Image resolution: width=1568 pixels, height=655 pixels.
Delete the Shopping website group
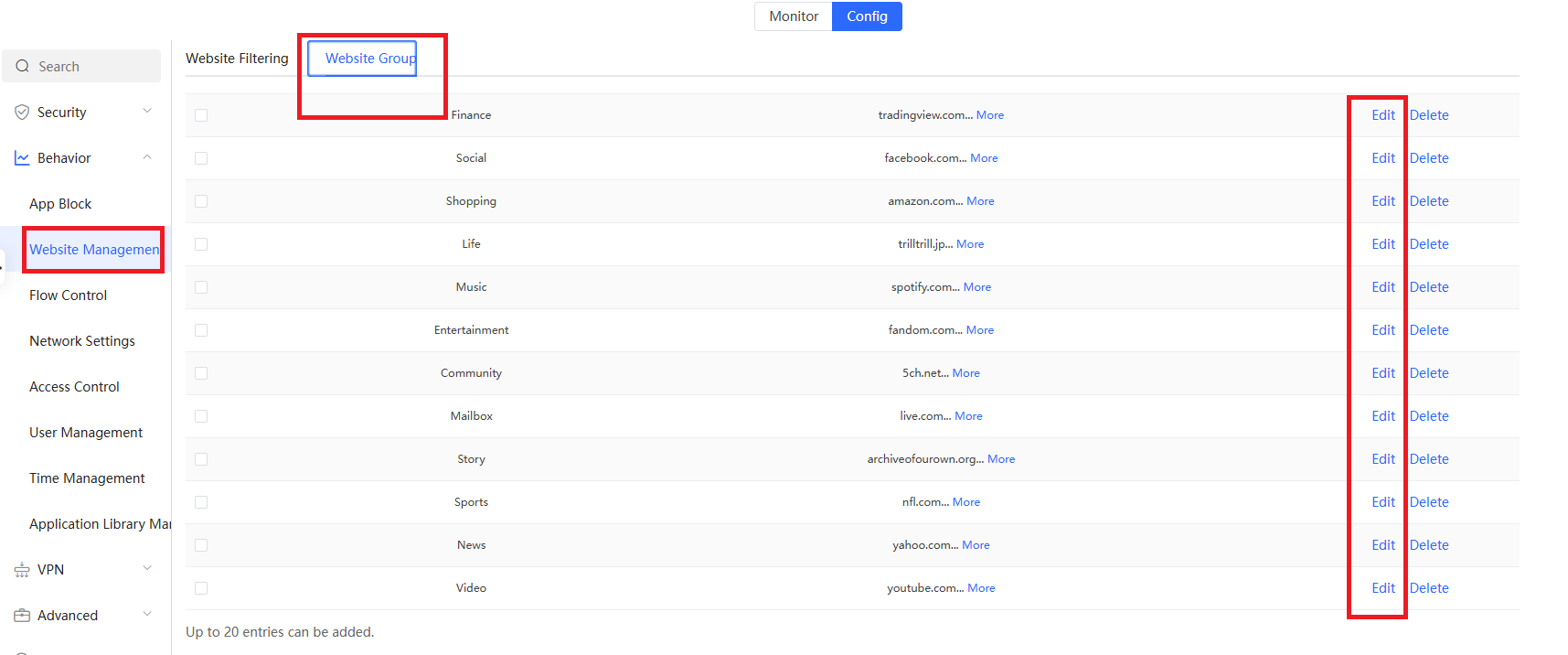pyautogui.click(x=1429, y=201)
